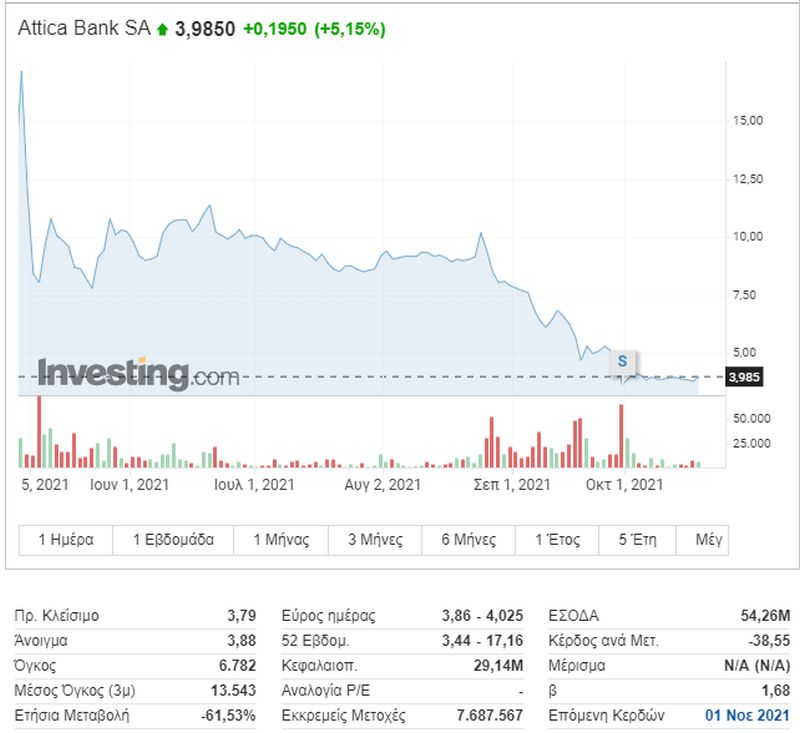Click the Ετήσια Μεταβολή label
Viewport: 800px width, 733px height.
71,715
